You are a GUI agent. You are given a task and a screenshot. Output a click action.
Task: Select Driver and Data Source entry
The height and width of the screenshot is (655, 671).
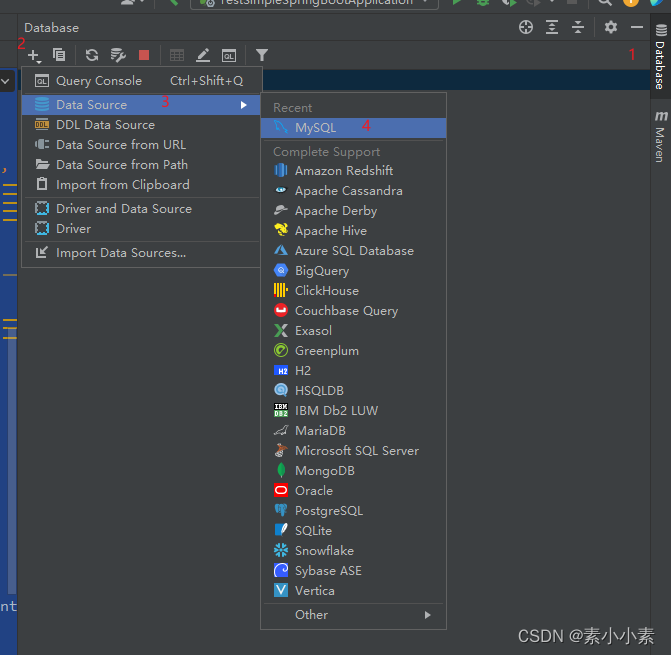point(141,209)
